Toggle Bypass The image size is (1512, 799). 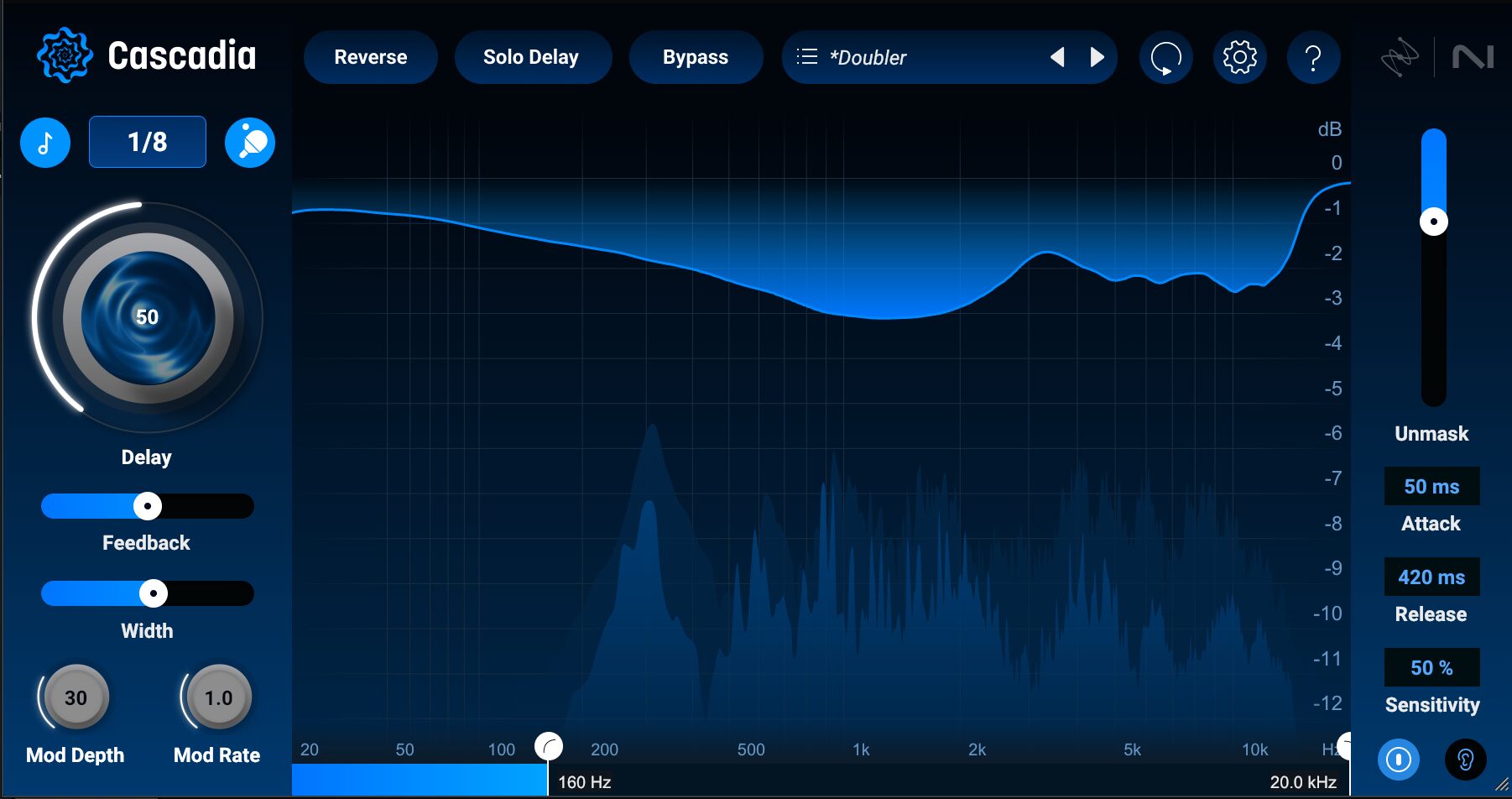[x=696, y=57]
